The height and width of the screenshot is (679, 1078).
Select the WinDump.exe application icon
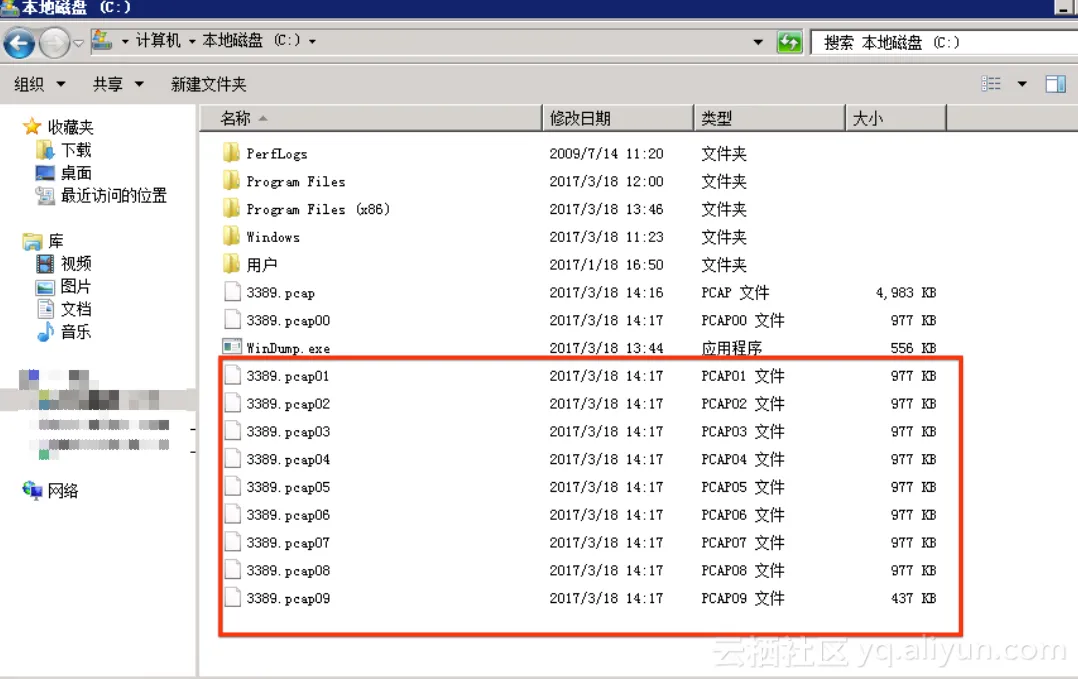point(232,348)
